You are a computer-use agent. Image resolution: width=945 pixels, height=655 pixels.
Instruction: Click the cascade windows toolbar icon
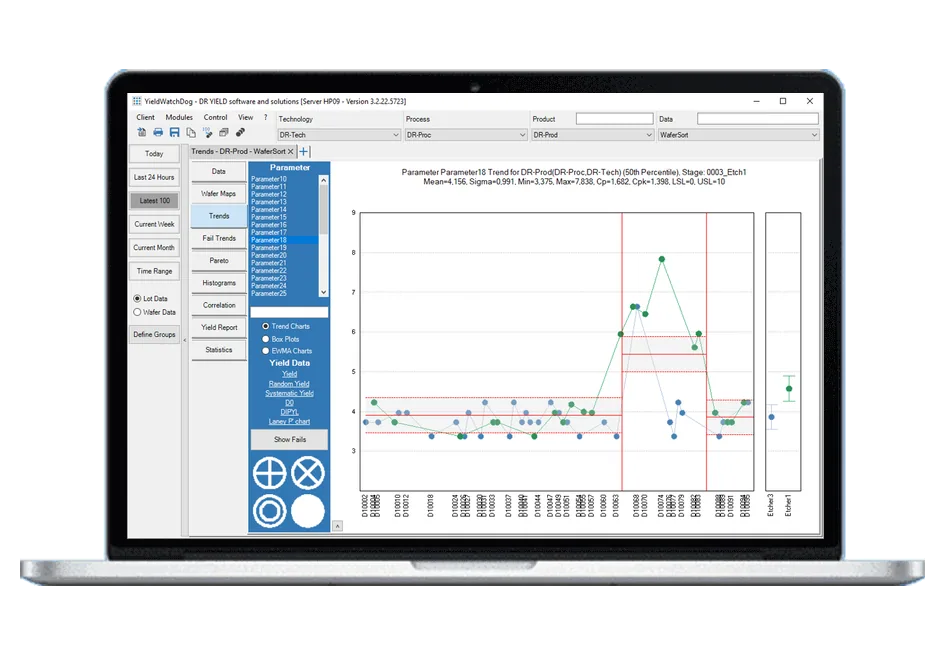point(224,132)
